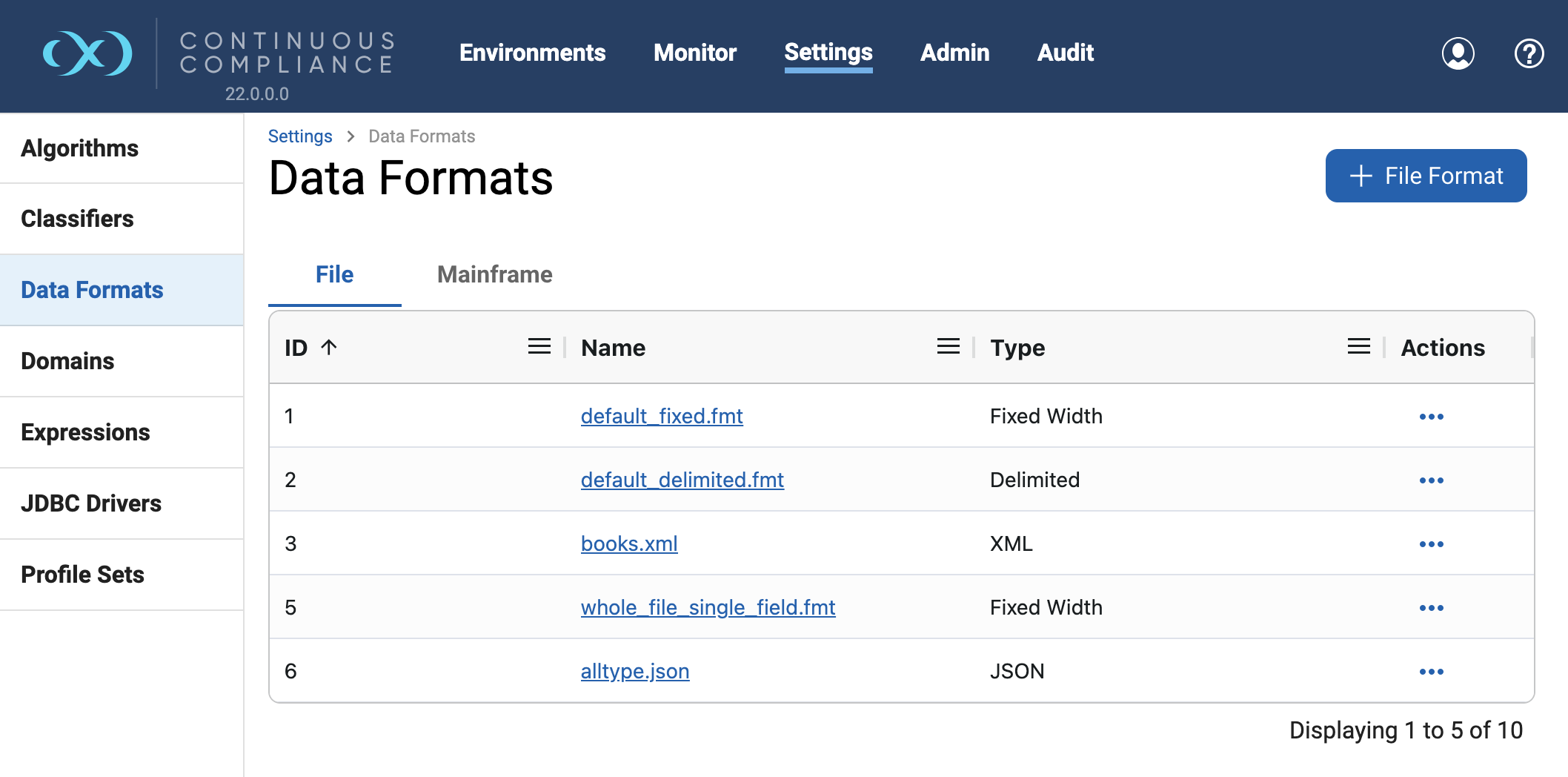Go to Environments in top navigation
This screenshot has height=777, width=1568.
coord(532,53)
